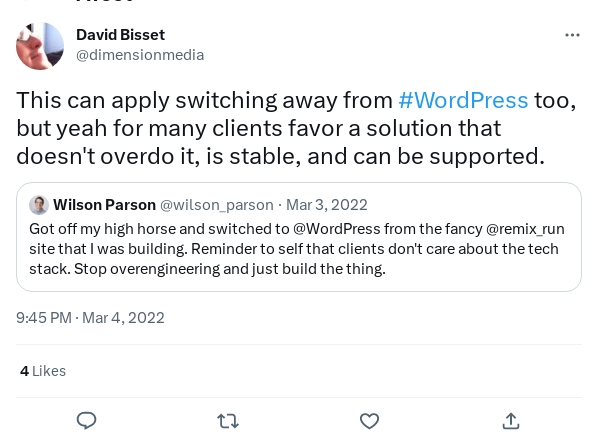Open Wilson Parson name in quoted tweet
Viewport: 598px width, 435px height.
(x=104, y=205)
